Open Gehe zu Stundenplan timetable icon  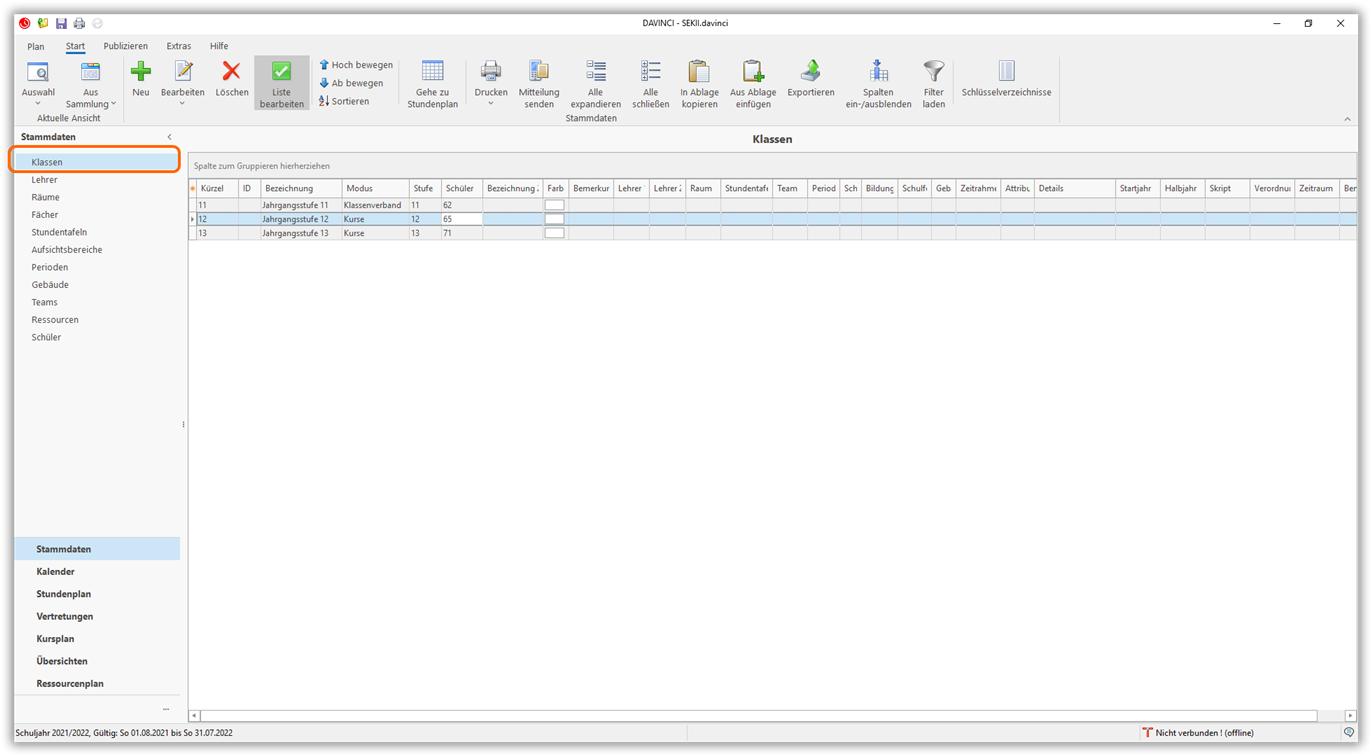(x=432, y=72)
